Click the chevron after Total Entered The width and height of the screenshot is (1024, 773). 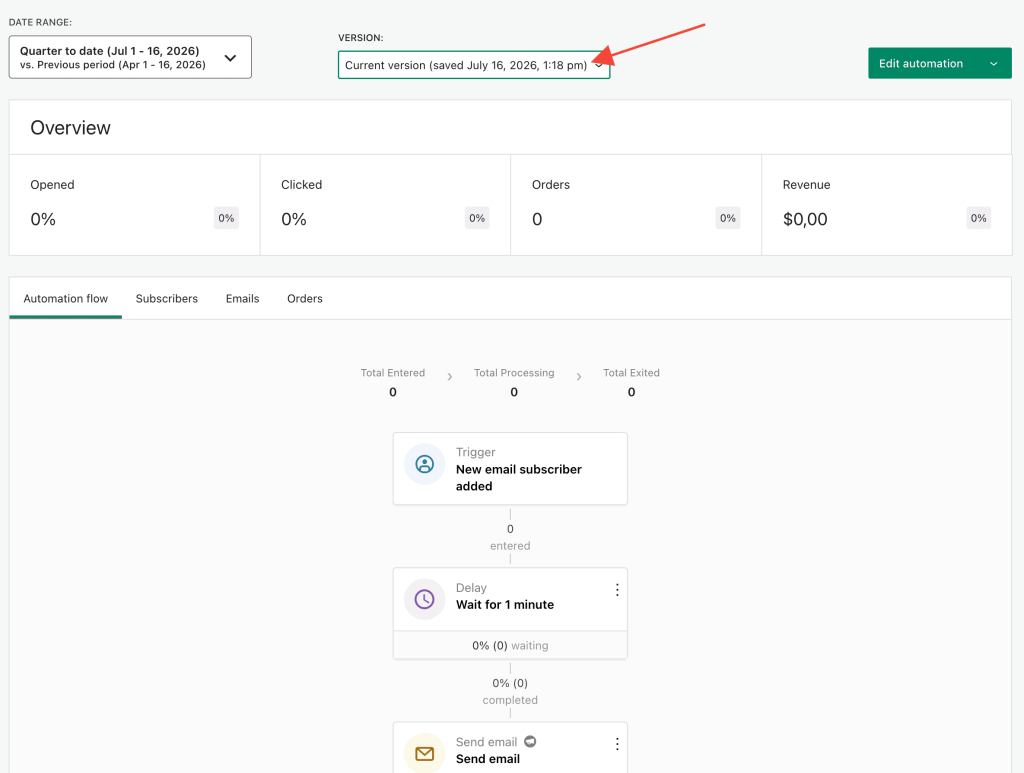tap(449, 377)
